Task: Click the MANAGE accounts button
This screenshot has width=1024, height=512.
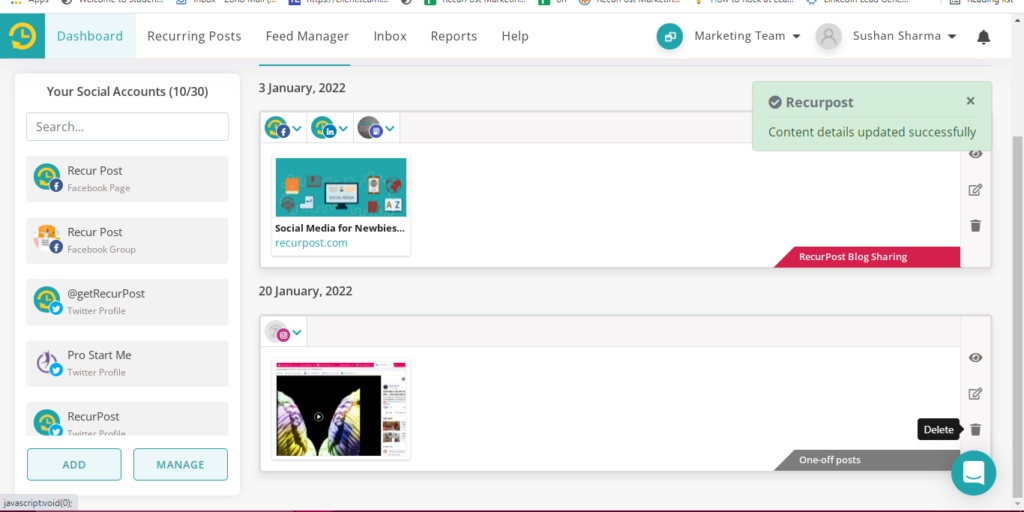Action: click(x=180, y=464)
